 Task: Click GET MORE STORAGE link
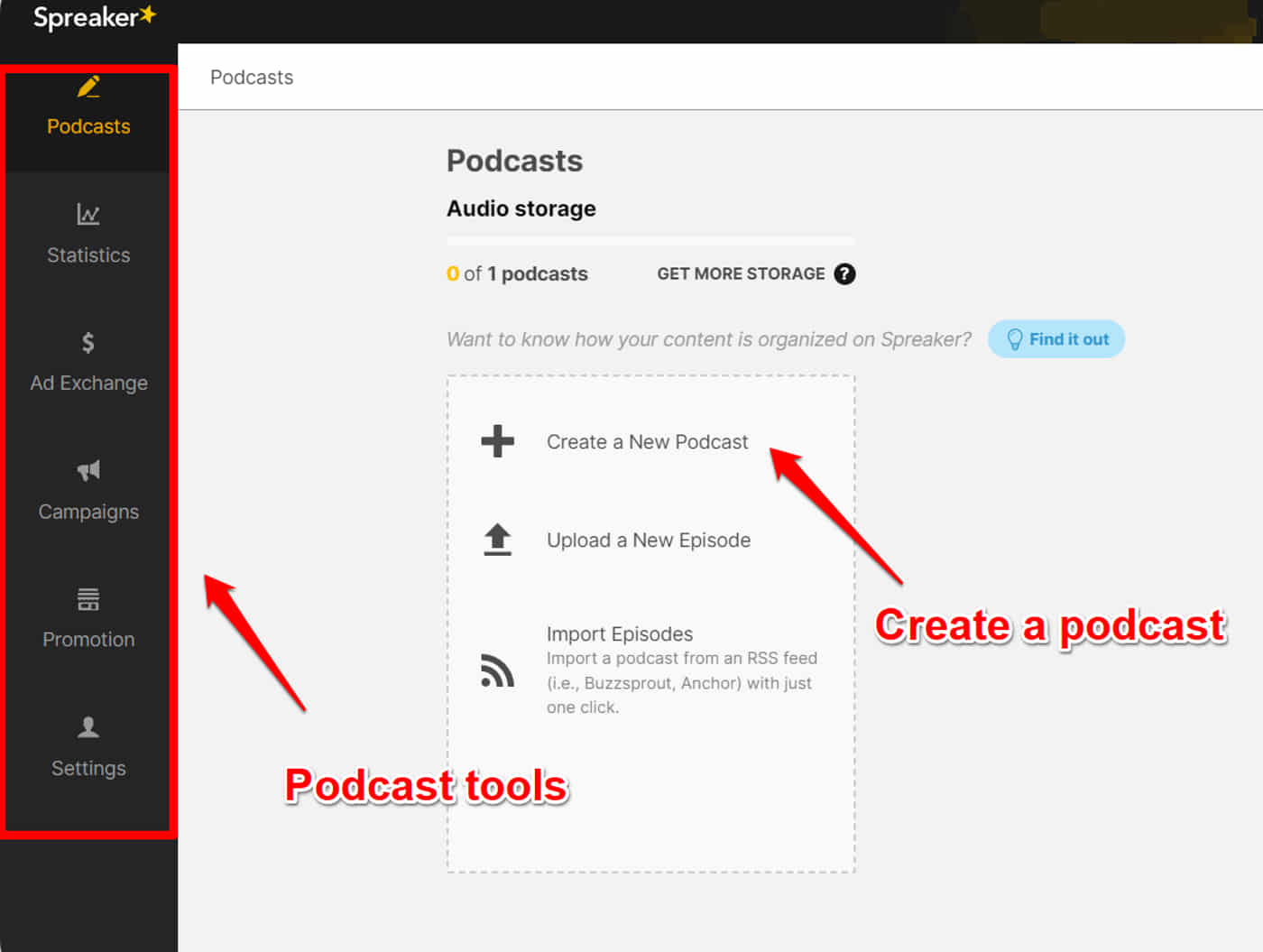tap(741, 273)
